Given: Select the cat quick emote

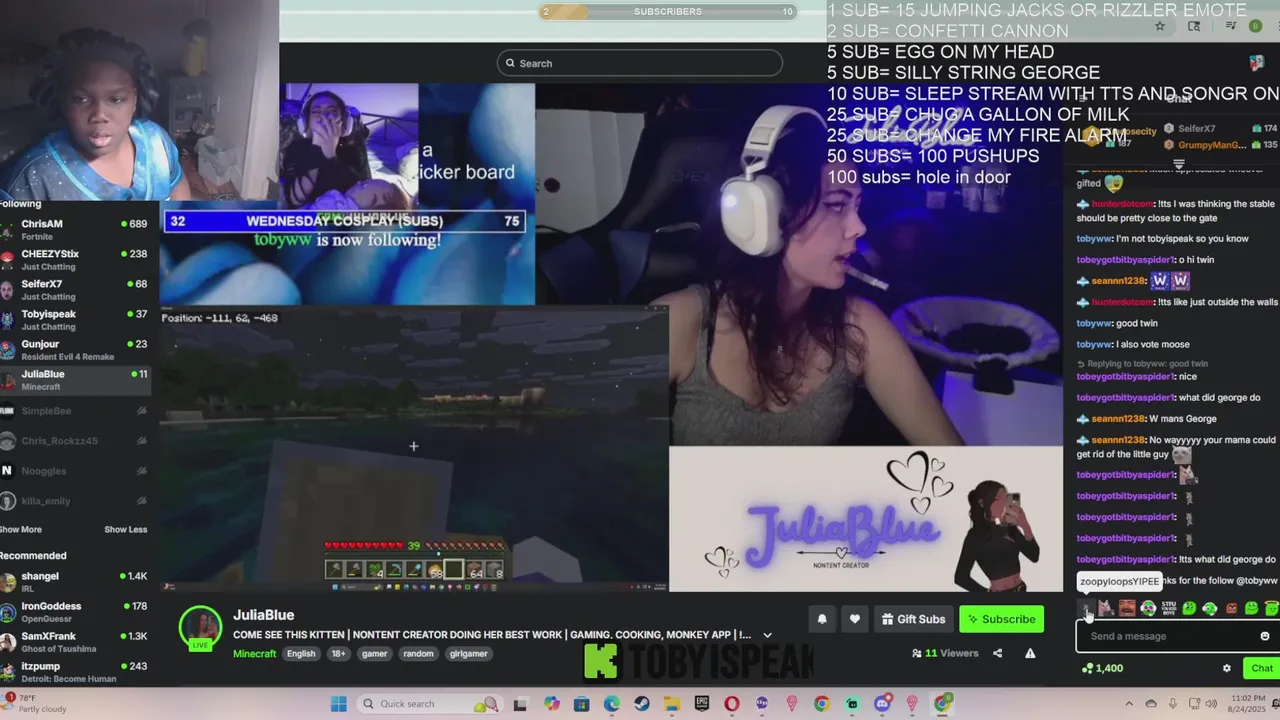Looking at the screenshot, I should [1106, 608].
